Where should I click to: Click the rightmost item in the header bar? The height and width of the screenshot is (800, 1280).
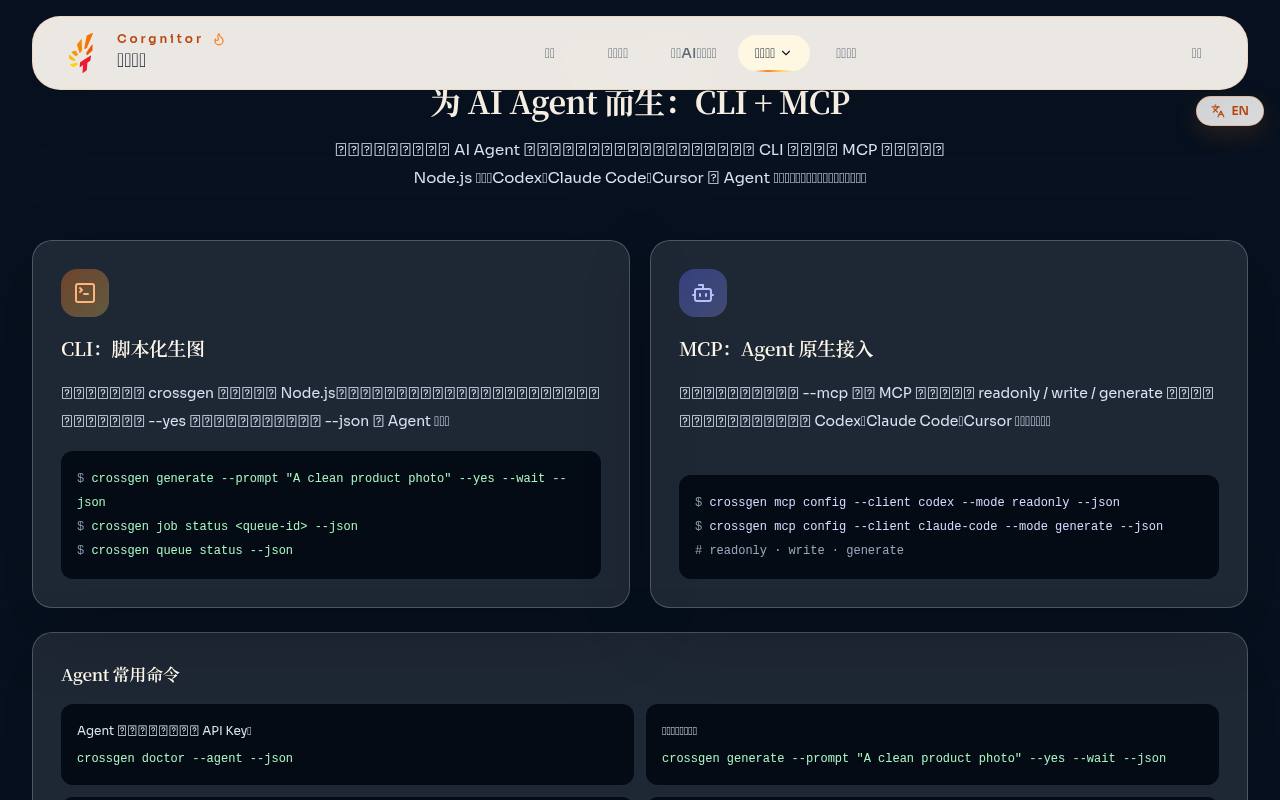tap(1196, 53)
